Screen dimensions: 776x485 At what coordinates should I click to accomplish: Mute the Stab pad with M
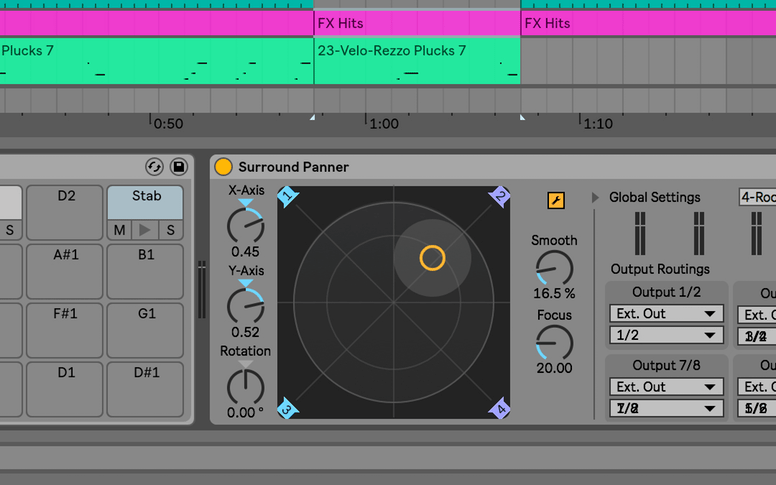[x=119, y=230]
